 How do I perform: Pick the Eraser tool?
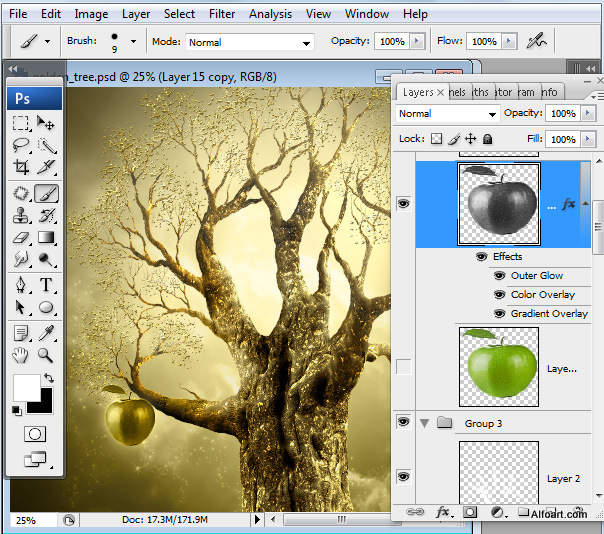coord(21,239)
